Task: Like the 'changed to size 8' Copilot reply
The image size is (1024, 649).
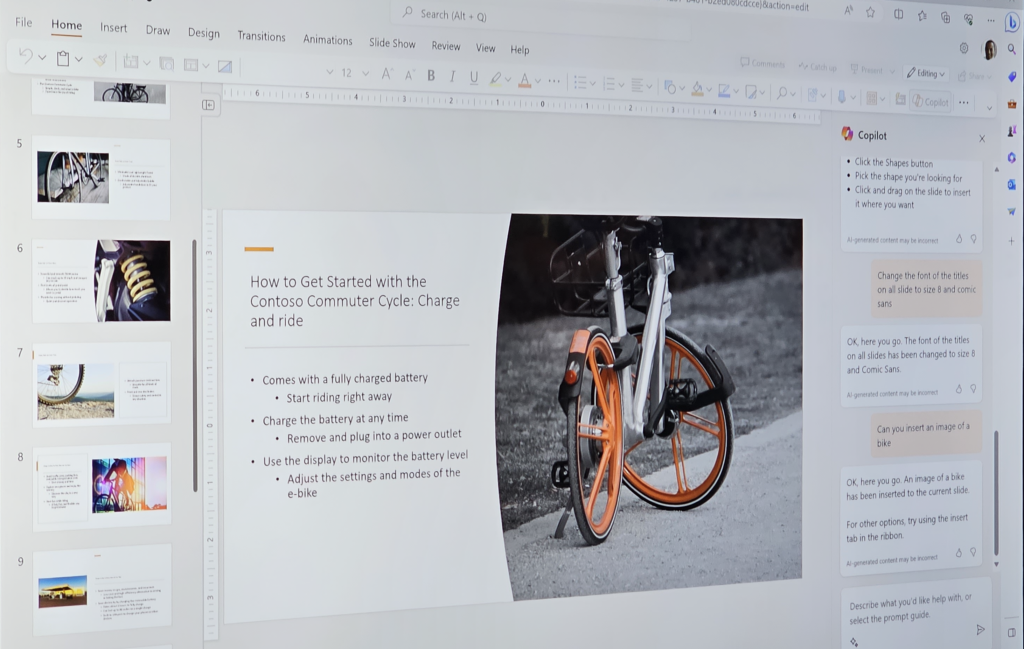Action: [x=959, y=389]
